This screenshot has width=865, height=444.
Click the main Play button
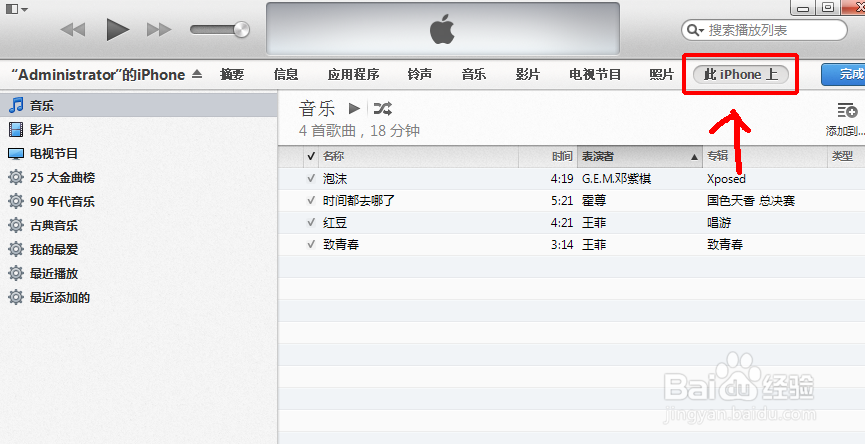[x=117, y=29]
